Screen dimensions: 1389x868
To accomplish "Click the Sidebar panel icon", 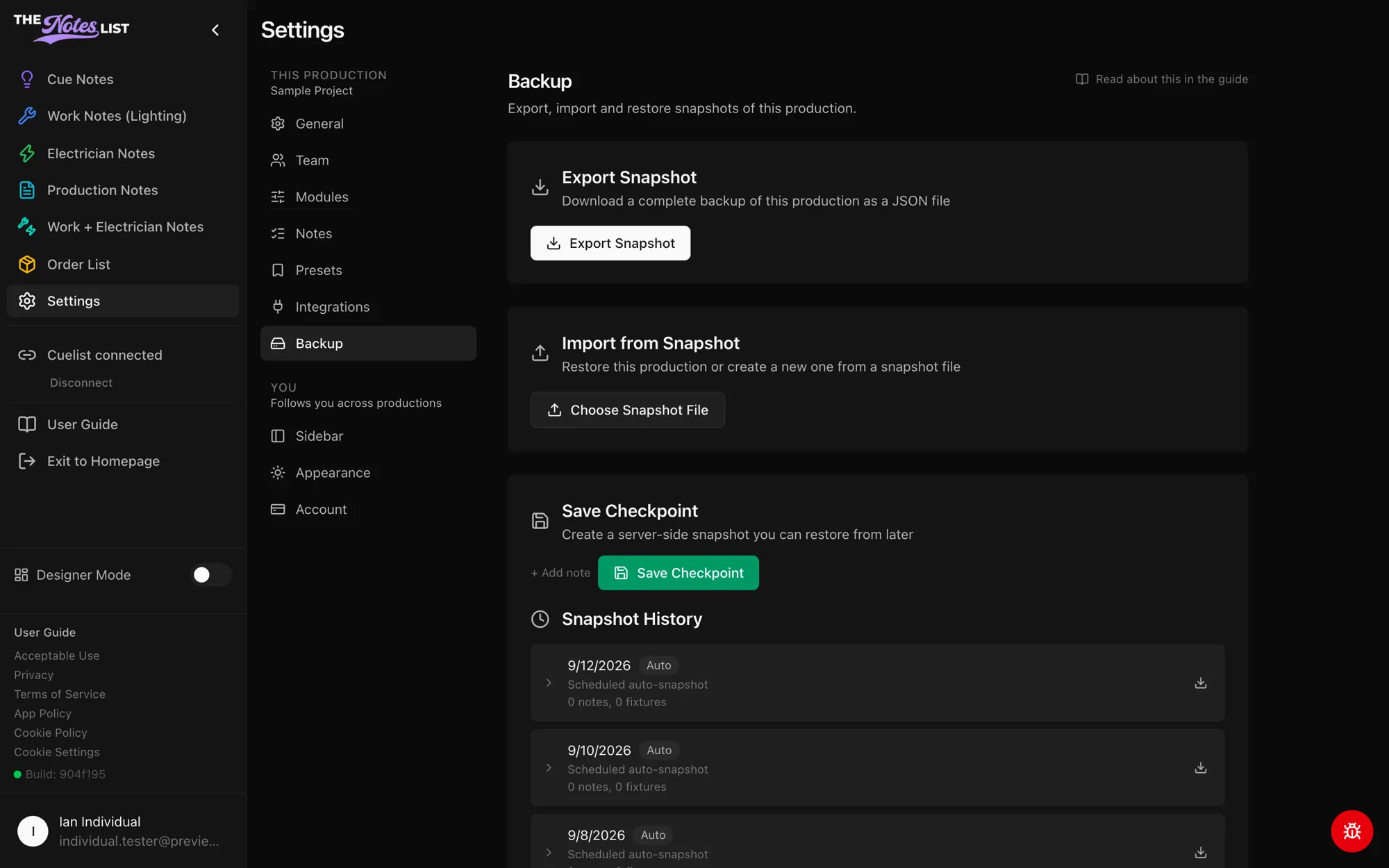I will 278,436.
